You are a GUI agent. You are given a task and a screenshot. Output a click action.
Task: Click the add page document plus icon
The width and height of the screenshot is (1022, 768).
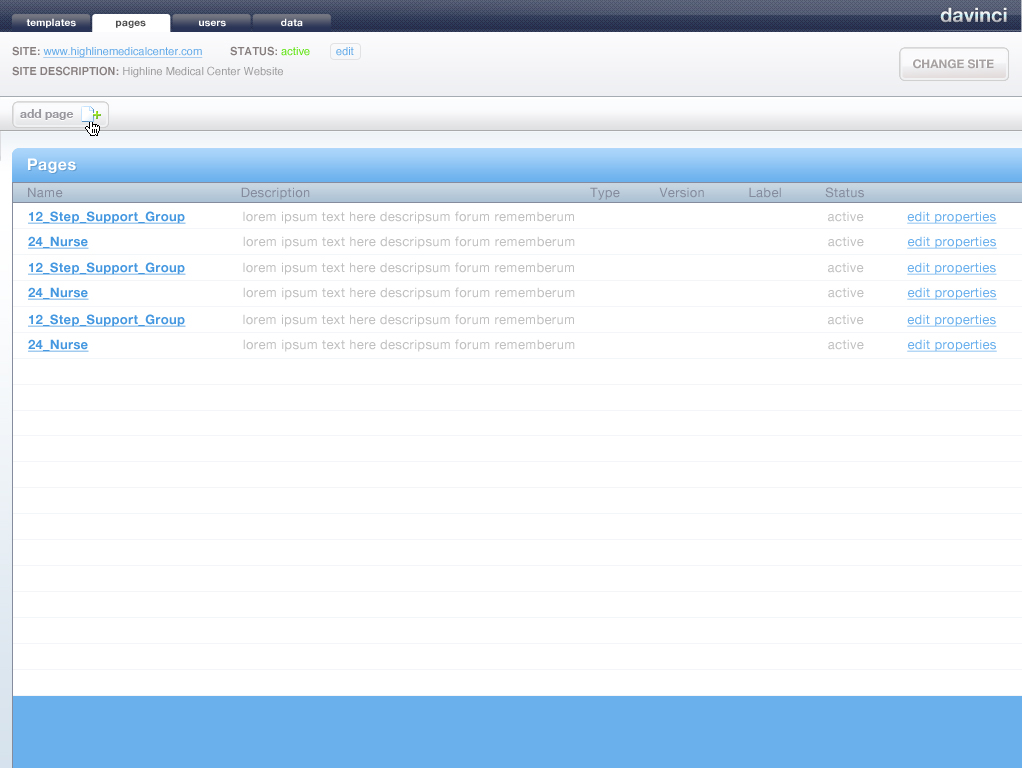click(91, 115)
